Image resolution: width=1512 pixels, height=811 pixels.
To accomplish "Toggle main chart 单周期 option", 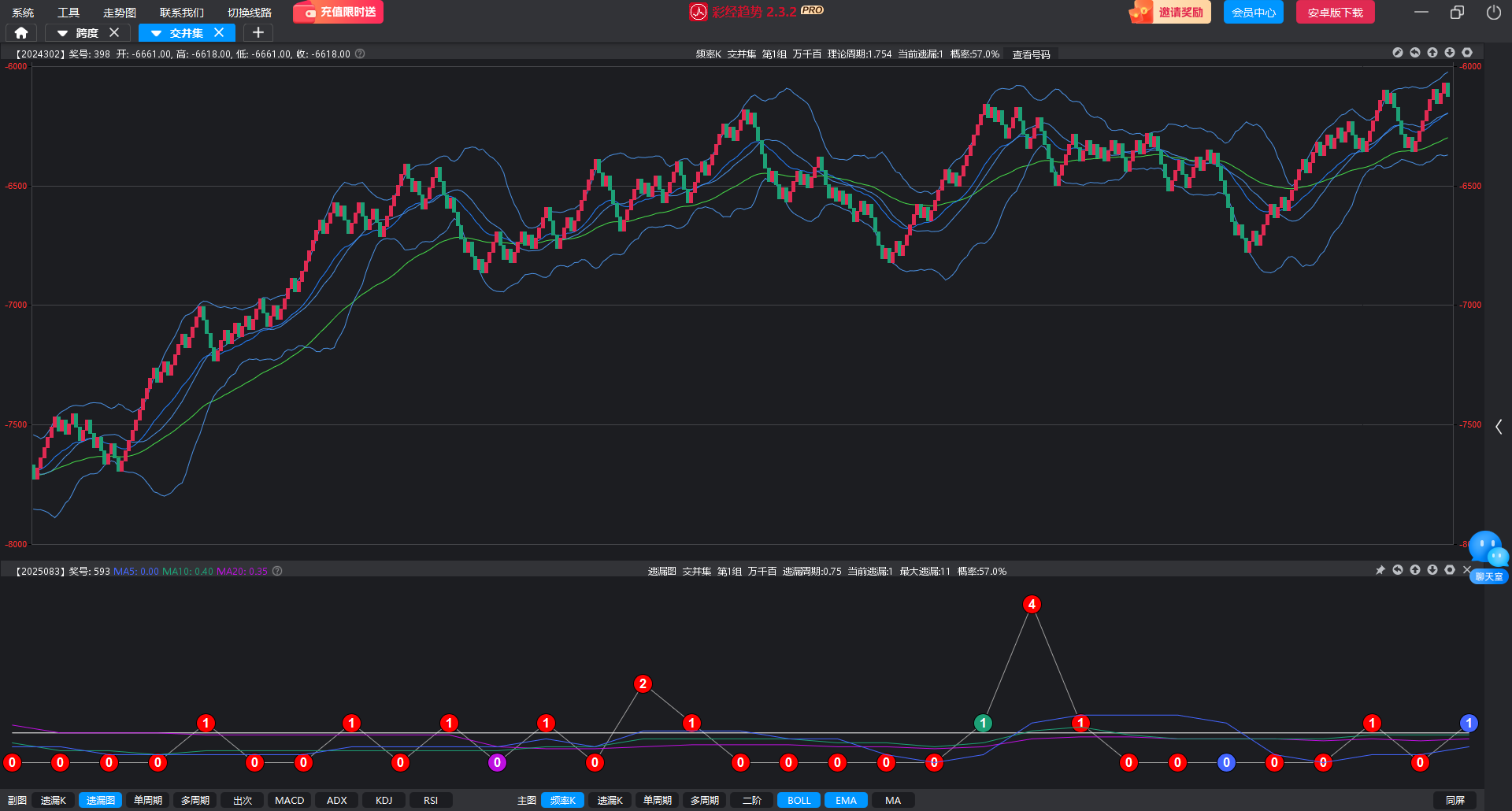I will coord(658,800).
